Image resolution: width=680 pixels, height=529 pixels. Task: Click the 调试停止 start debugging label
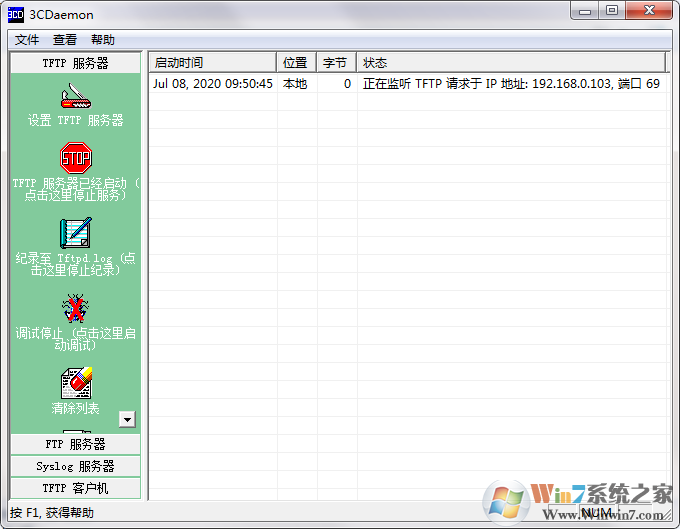pos(76,339)
